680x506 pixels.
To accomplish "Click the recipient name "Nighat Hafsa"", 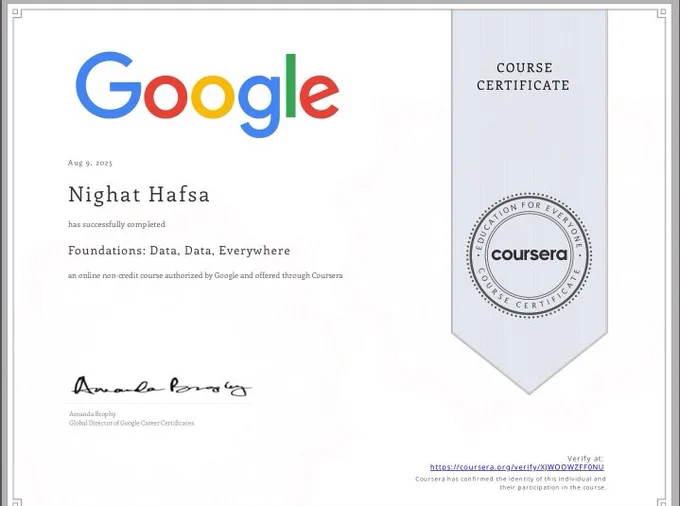I will click(x=139, y=194).
